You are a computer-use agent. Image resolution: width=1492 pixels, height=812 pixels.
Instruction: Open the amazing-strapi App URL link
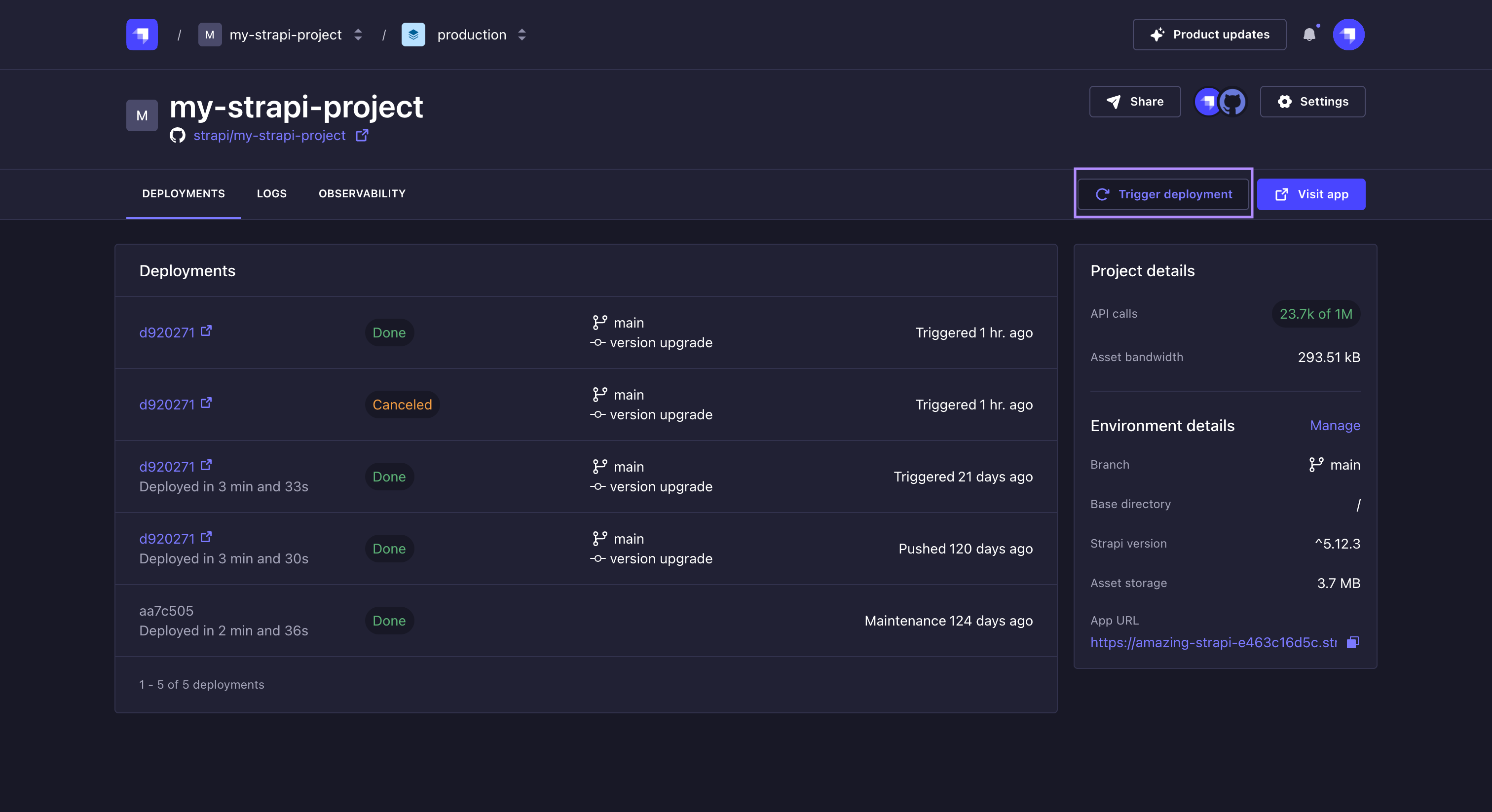pyautogui.click(x=1213, y=642)
